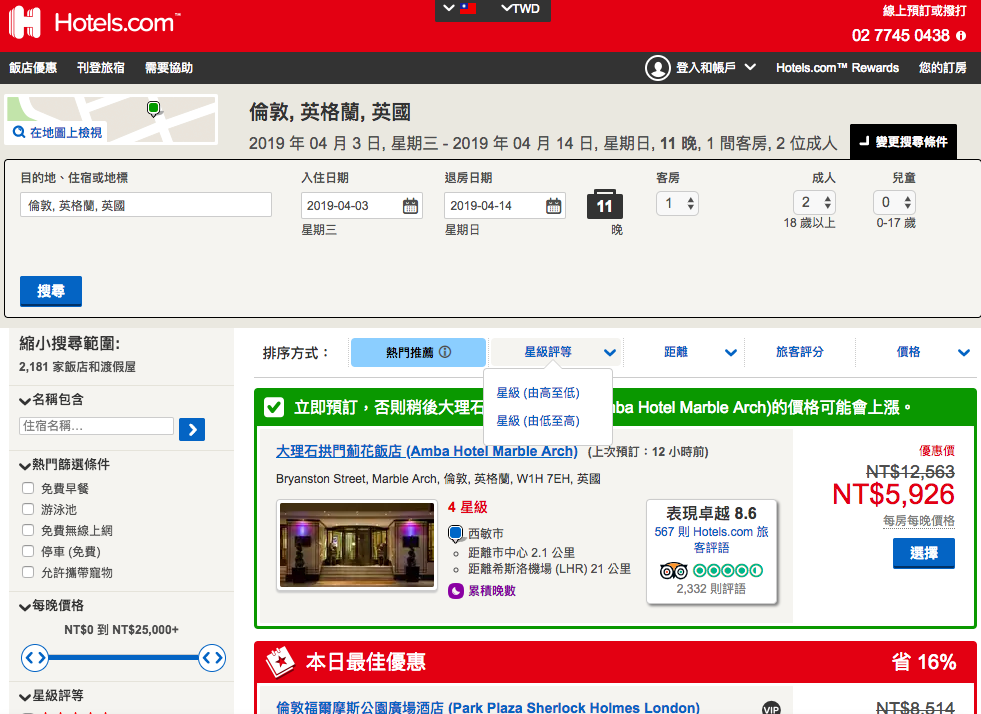Open Park Plaza Sherlock Holmes London link
The height and width of the screenshot is (714, 981).
[488, 708]
